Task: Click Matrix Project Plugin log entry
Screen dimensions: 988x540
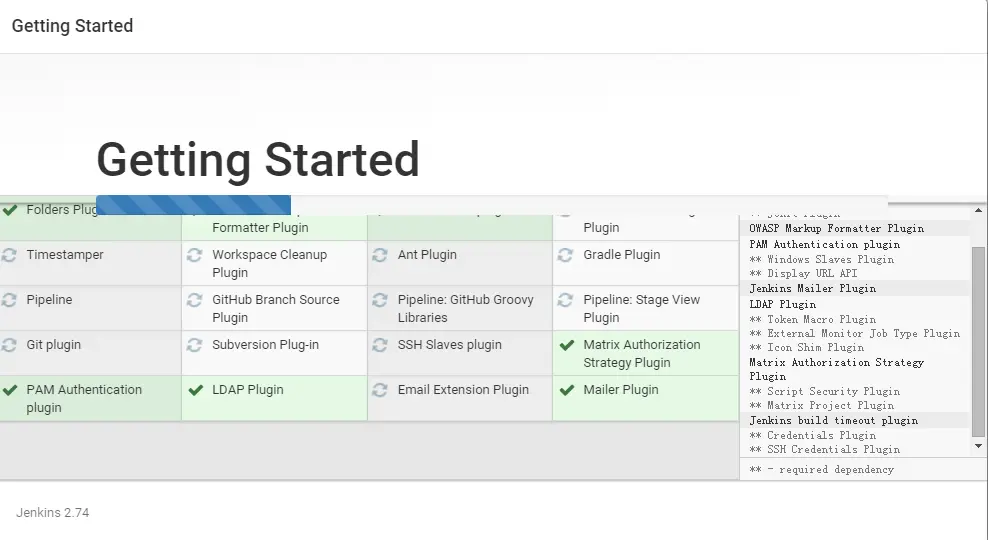Action: click(x=821, y=406)
